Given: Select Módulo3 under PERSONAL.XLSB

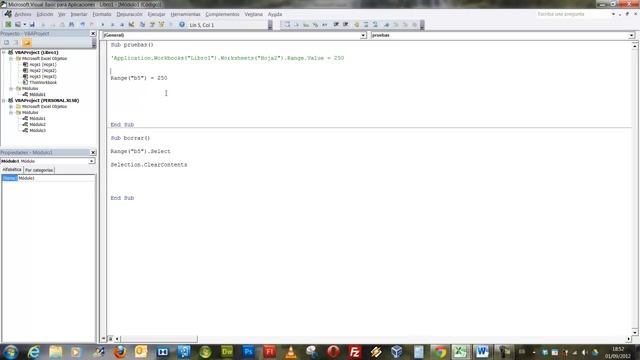Looking at the screenshot, I should click(x=37, y=130).
